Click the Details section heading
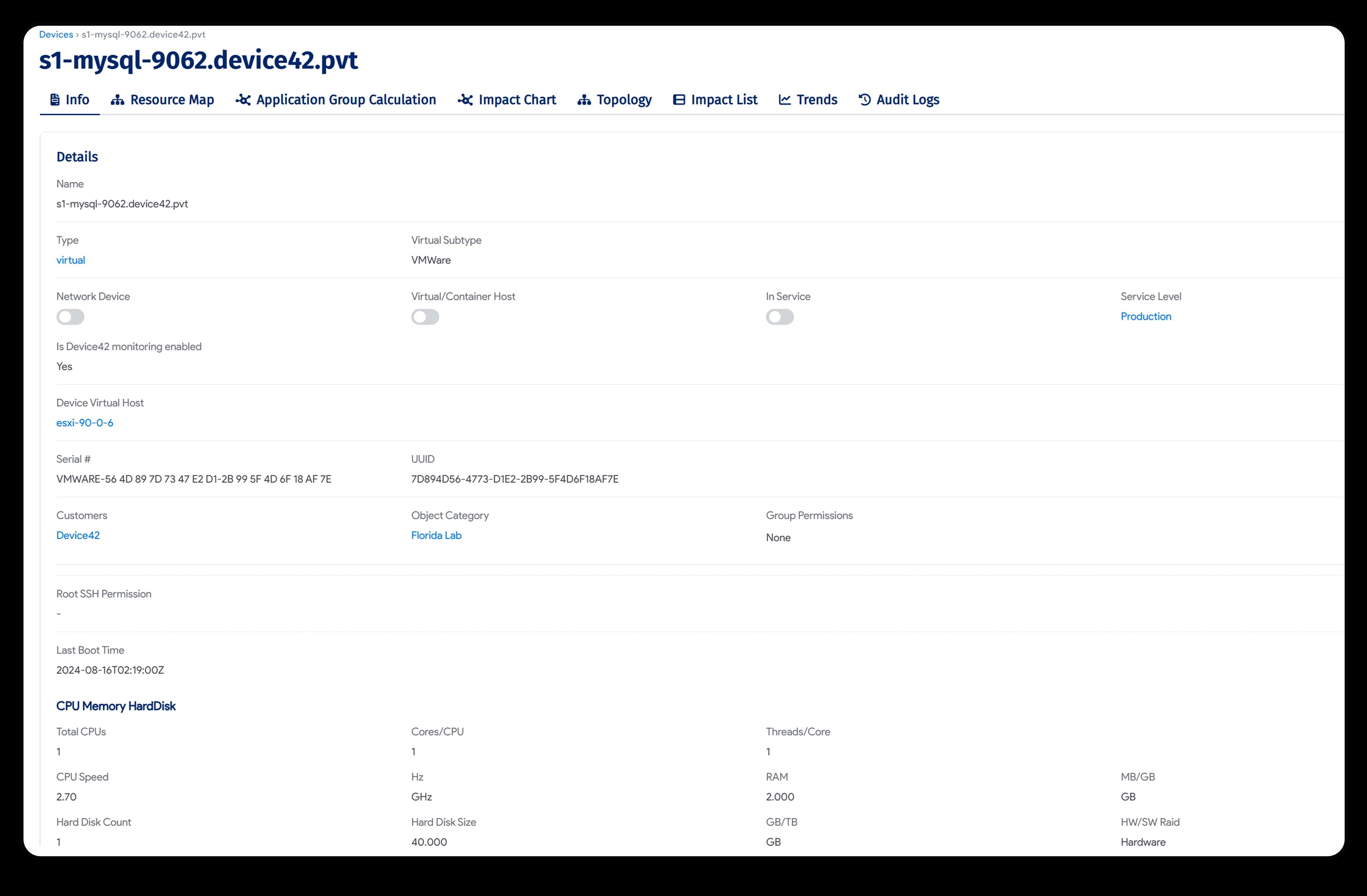 coord(77,157)
